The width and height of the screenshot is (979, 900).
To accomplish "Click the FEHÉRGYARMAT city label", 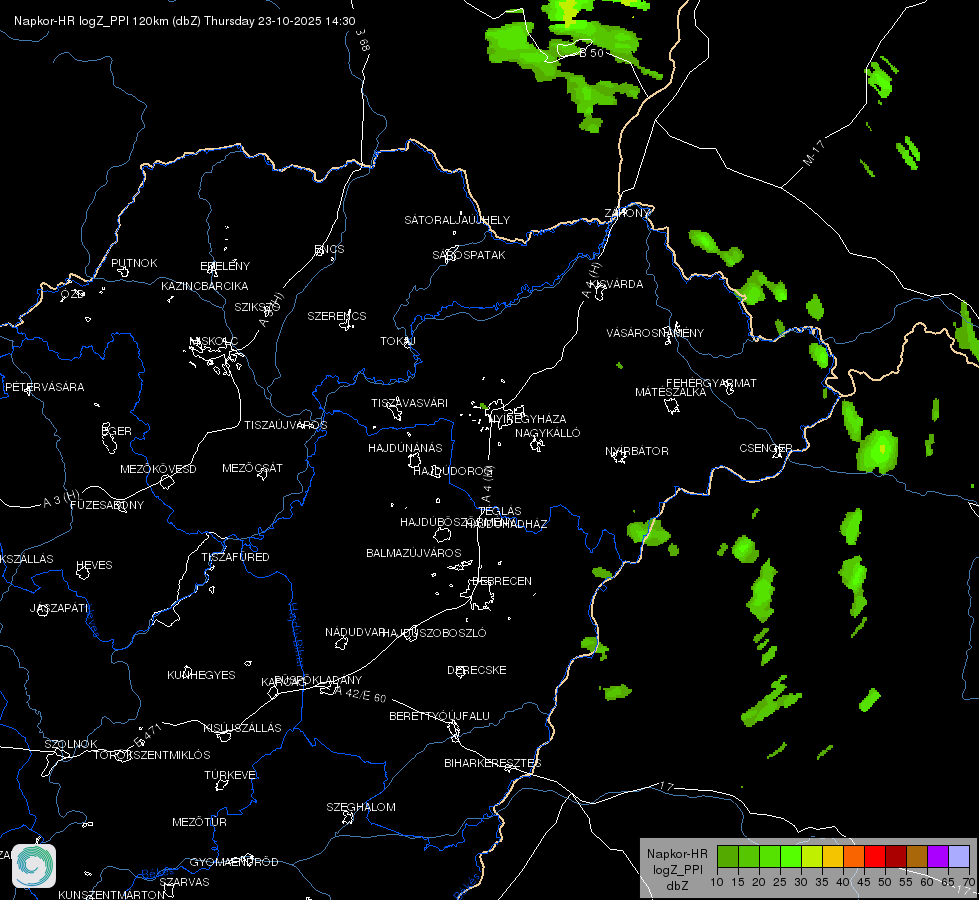I will (711, 383).
